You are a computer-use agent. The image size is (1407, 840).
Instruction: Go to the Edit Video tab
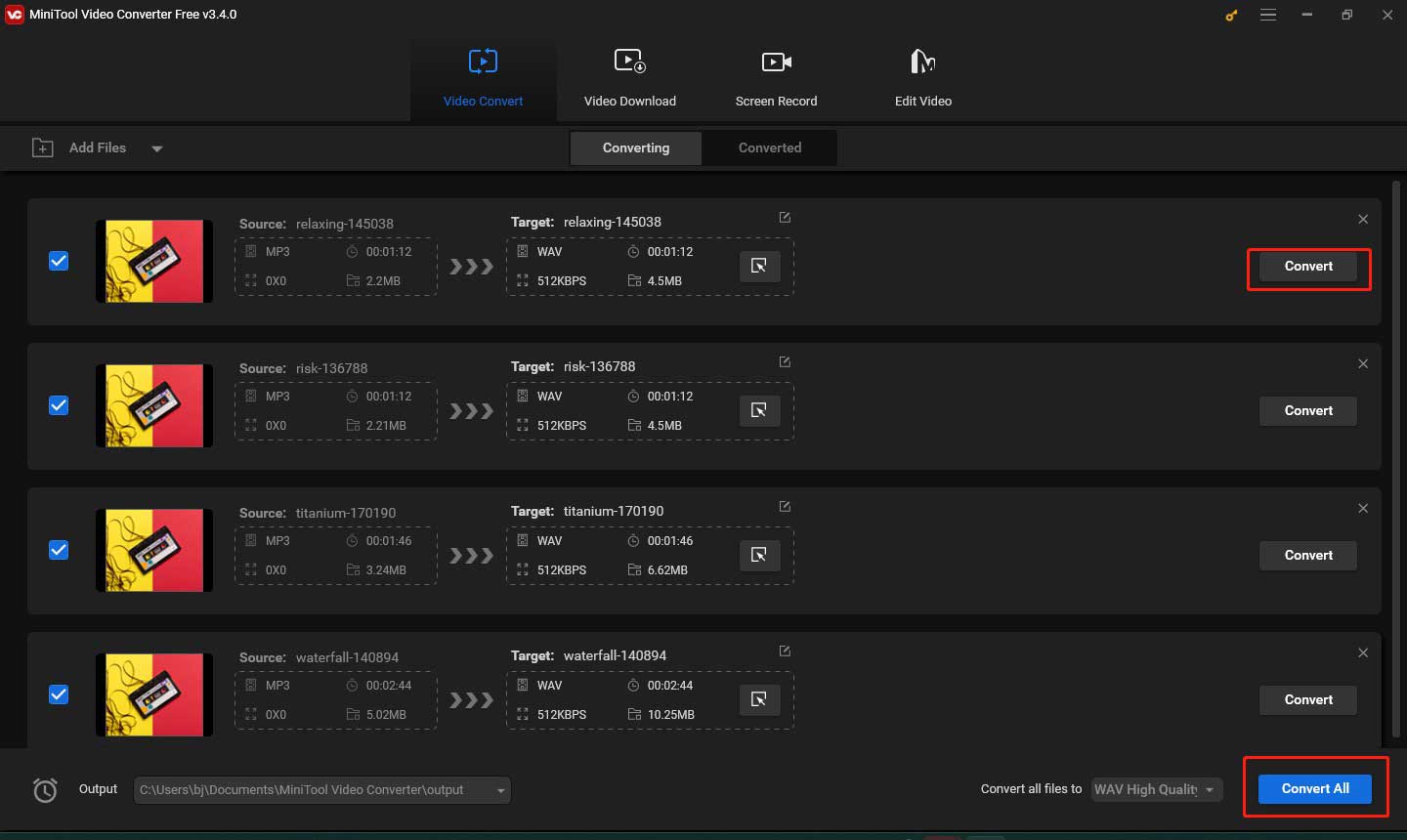tap(922, 79)
